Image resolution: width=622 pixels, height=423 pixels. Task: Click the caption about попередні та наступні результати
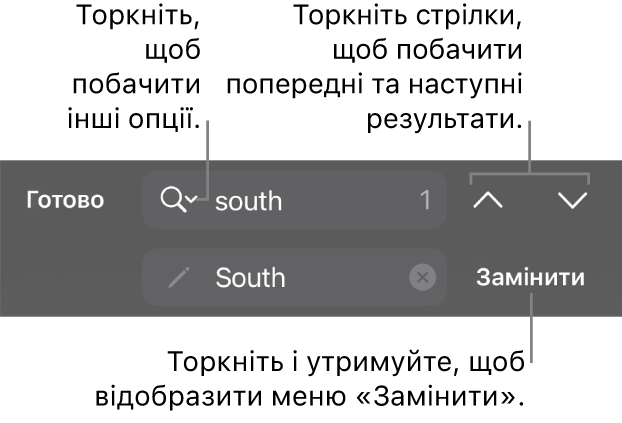click(x=374, y=67)
